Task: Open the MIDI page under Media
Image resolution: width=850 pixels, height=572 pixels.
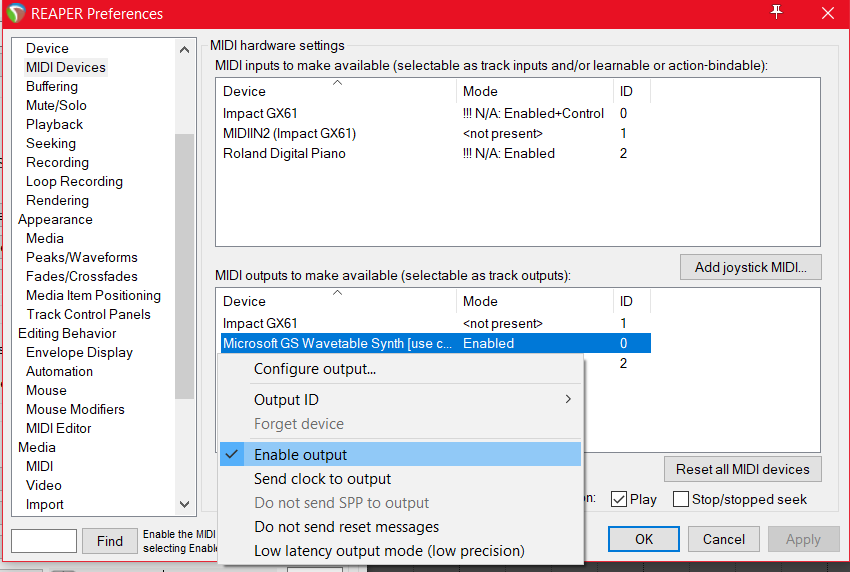Action: tap(40, 466)
